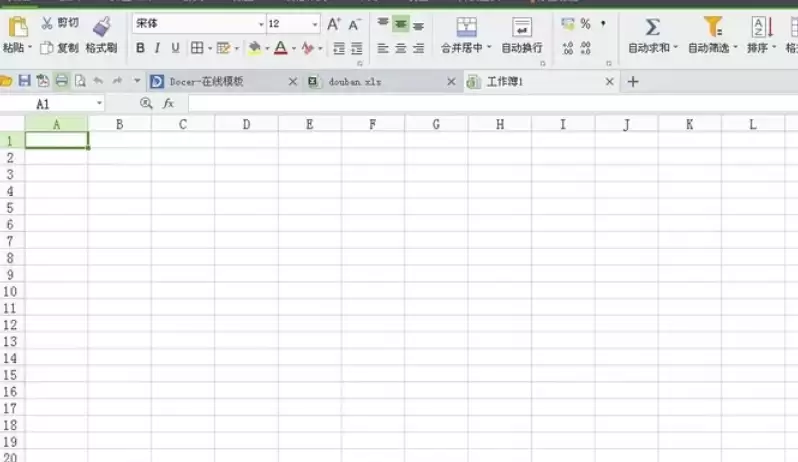
Task: Align cell content to top
Action: 383,23
